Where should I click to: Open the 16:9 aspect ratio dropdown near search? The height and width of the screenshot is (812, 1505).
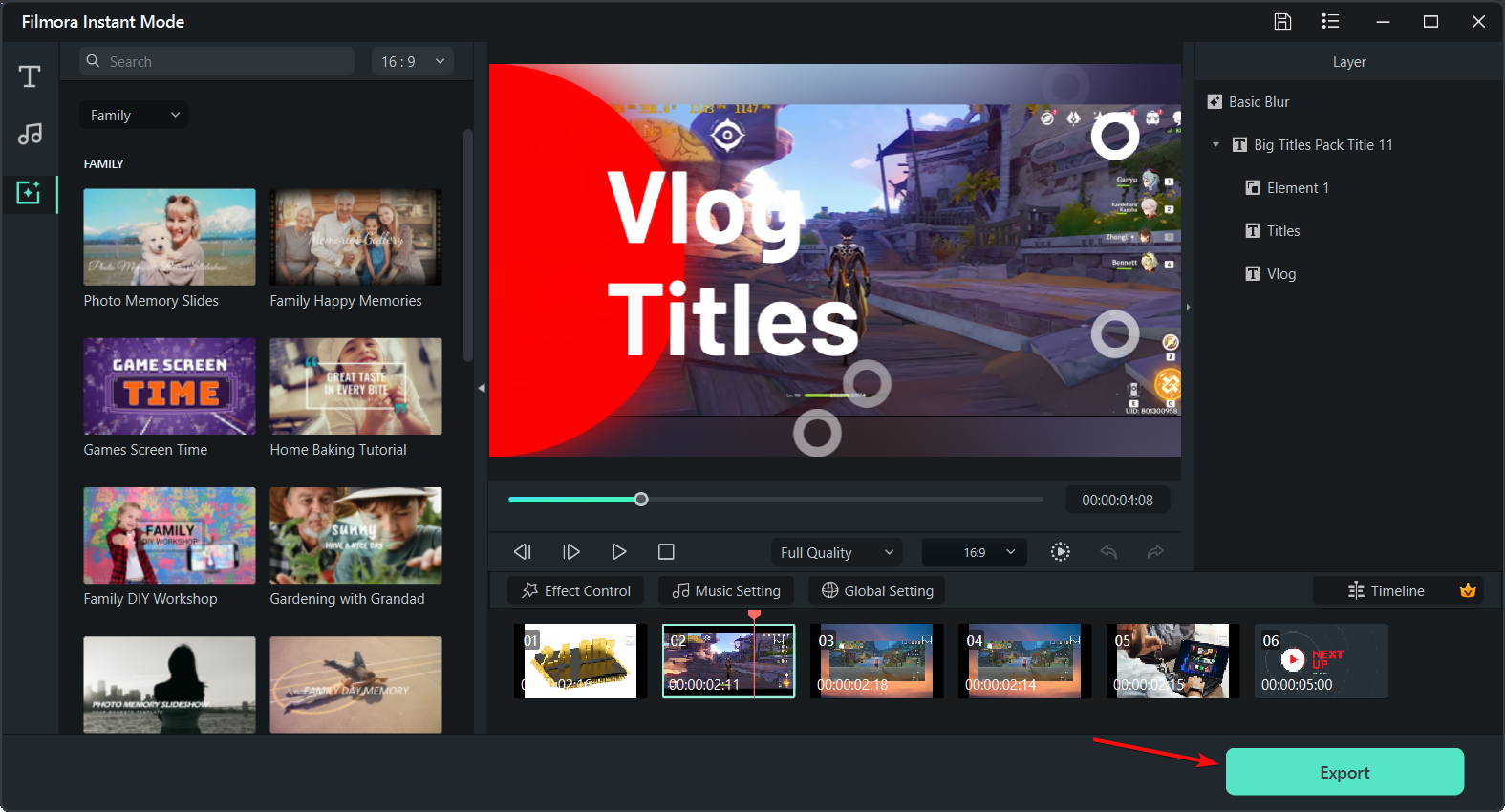point(412,61)
